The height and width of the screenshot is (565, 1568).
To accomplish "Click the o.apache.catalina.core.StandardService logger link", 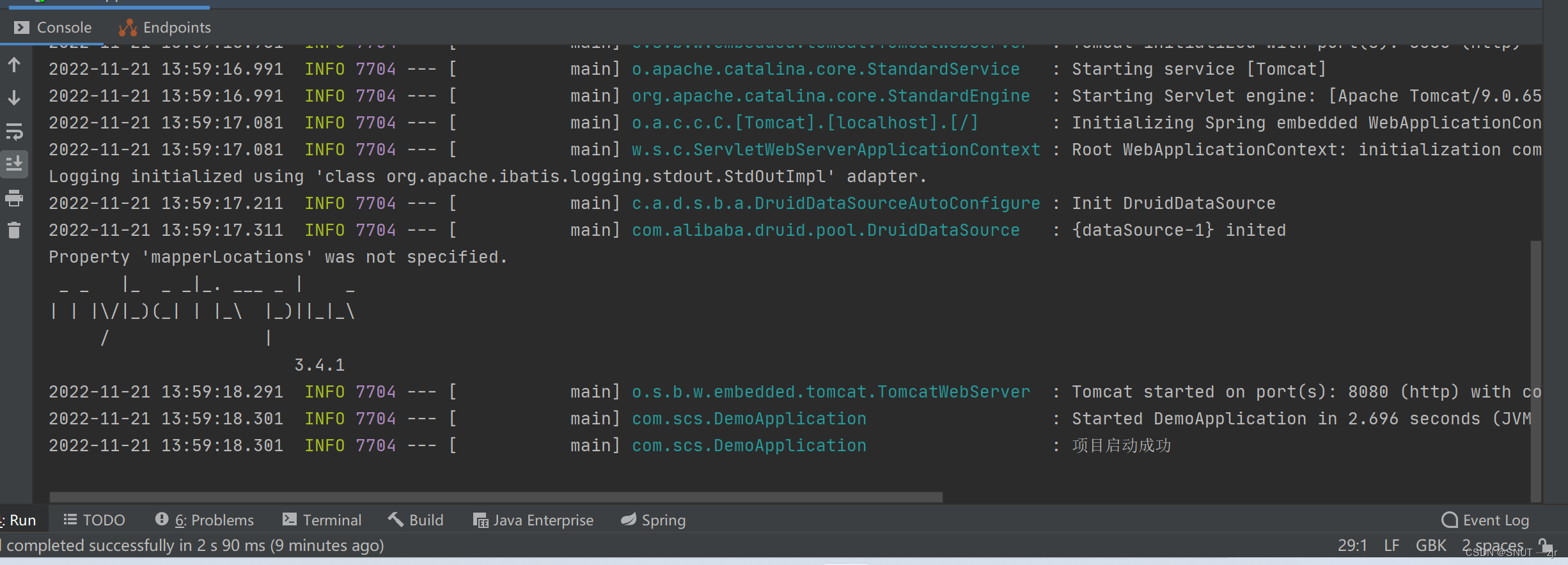I will (x=826, y=69).
